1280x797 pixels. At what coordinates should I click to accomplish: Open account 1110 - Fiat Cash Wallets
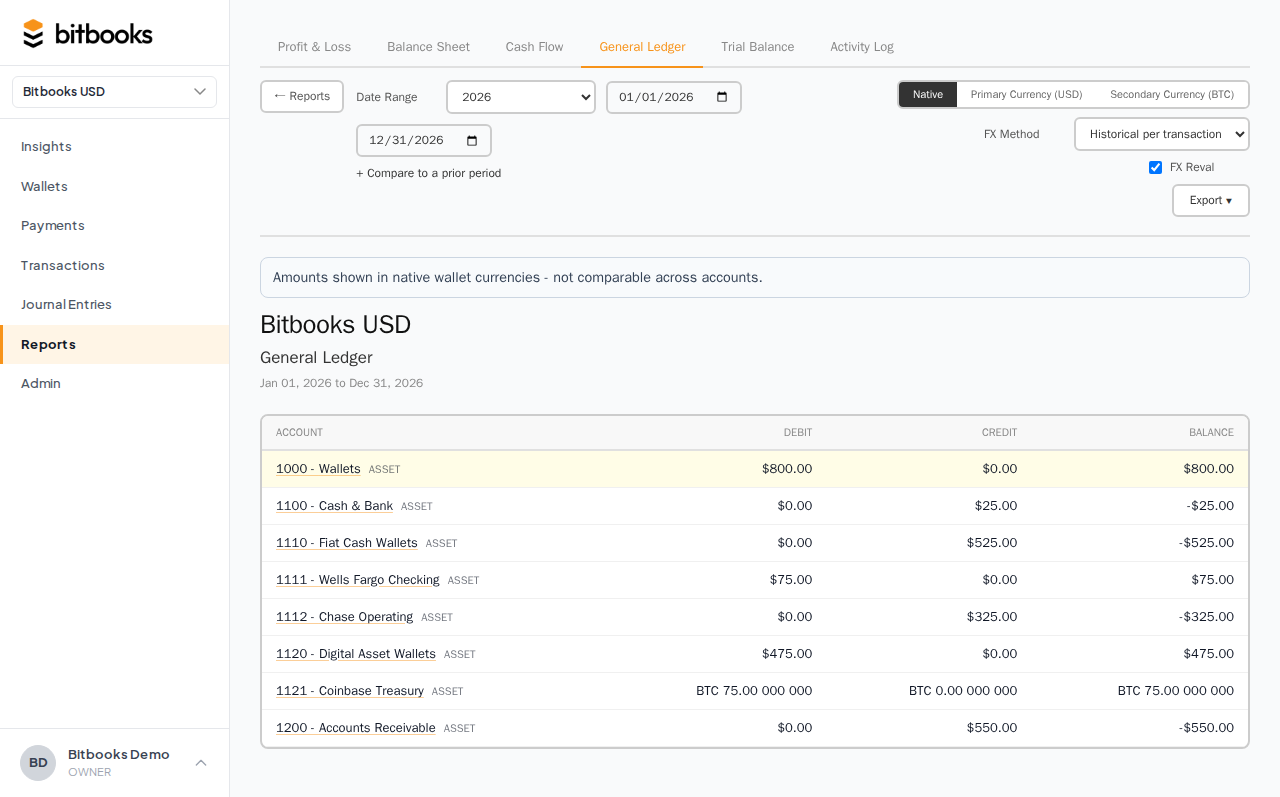click(x=347, y=543)
